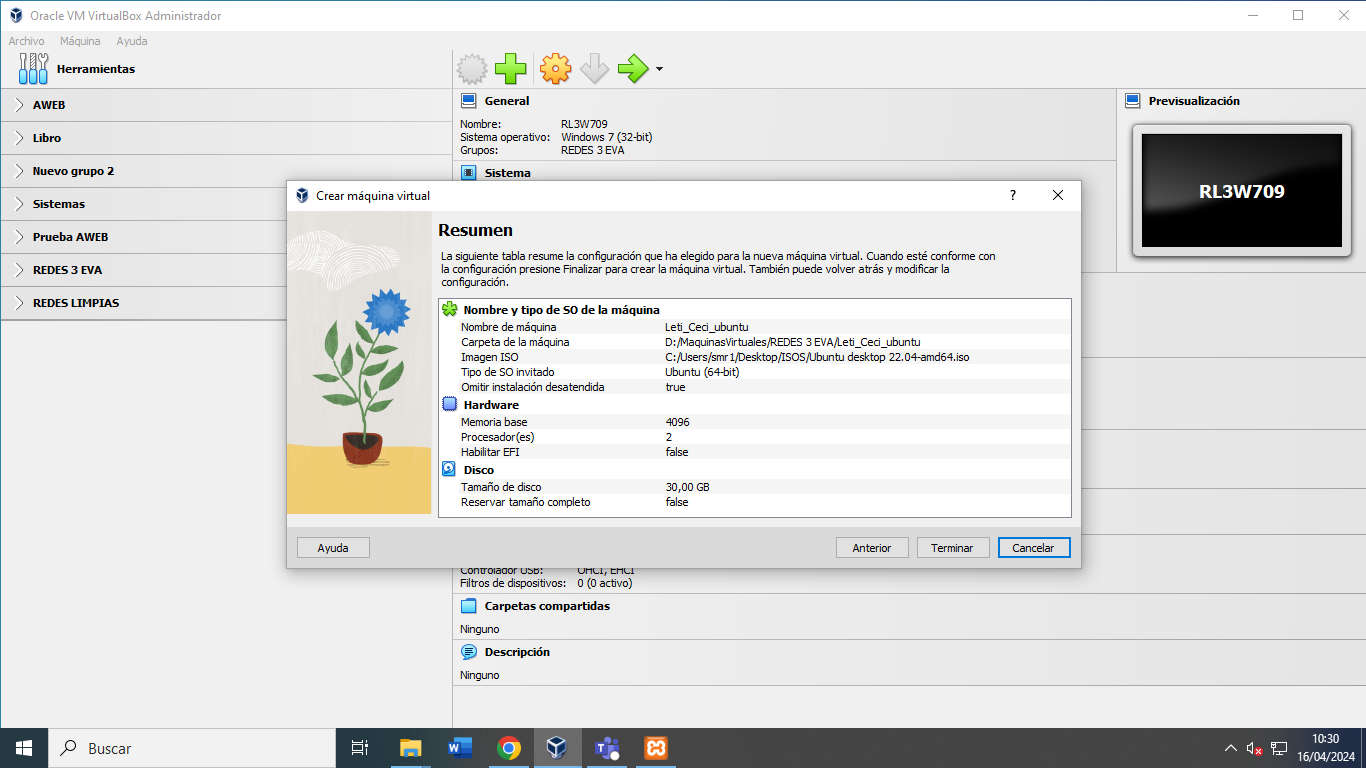Image resolution: width=1366 pixels, height=768 pixels.
Task: Click the orange gear Settings icon
Action: (555, 69)
